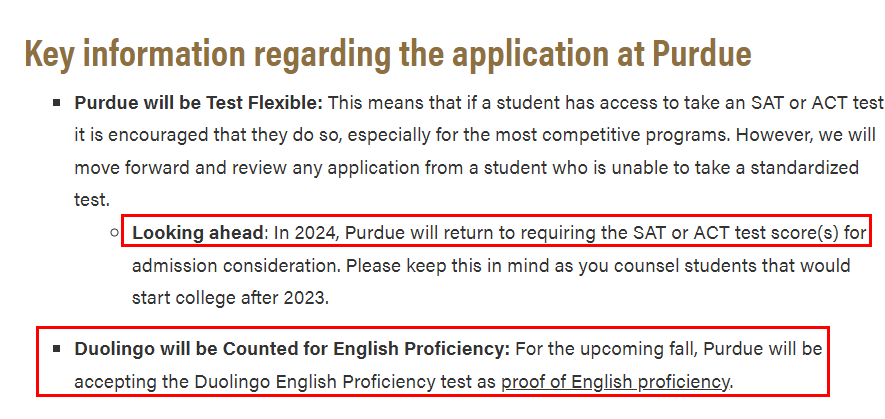
Task: Click hollow circle bullet beside "Looking ahead"
Action: (115, 232)
